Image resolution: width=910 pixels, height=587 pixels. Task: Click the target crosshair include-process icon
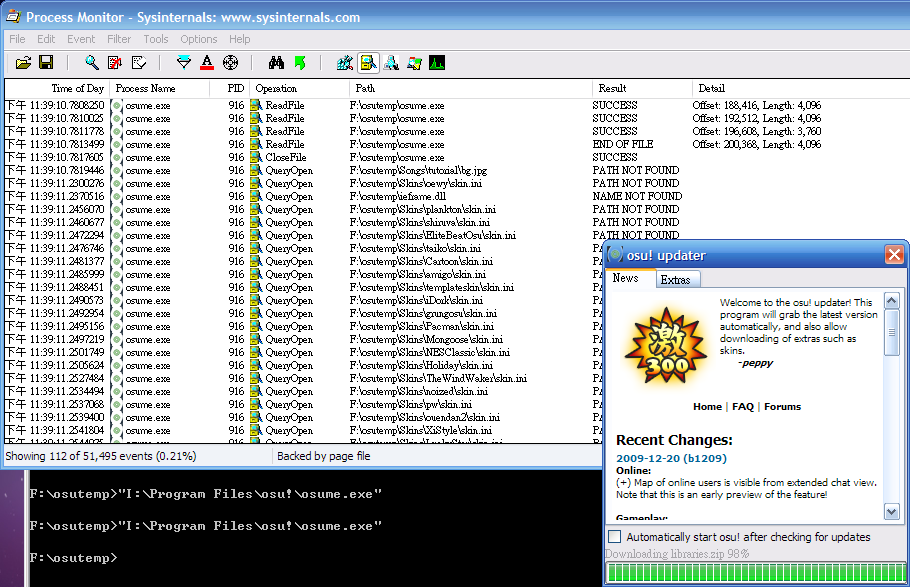coord(230,63)
